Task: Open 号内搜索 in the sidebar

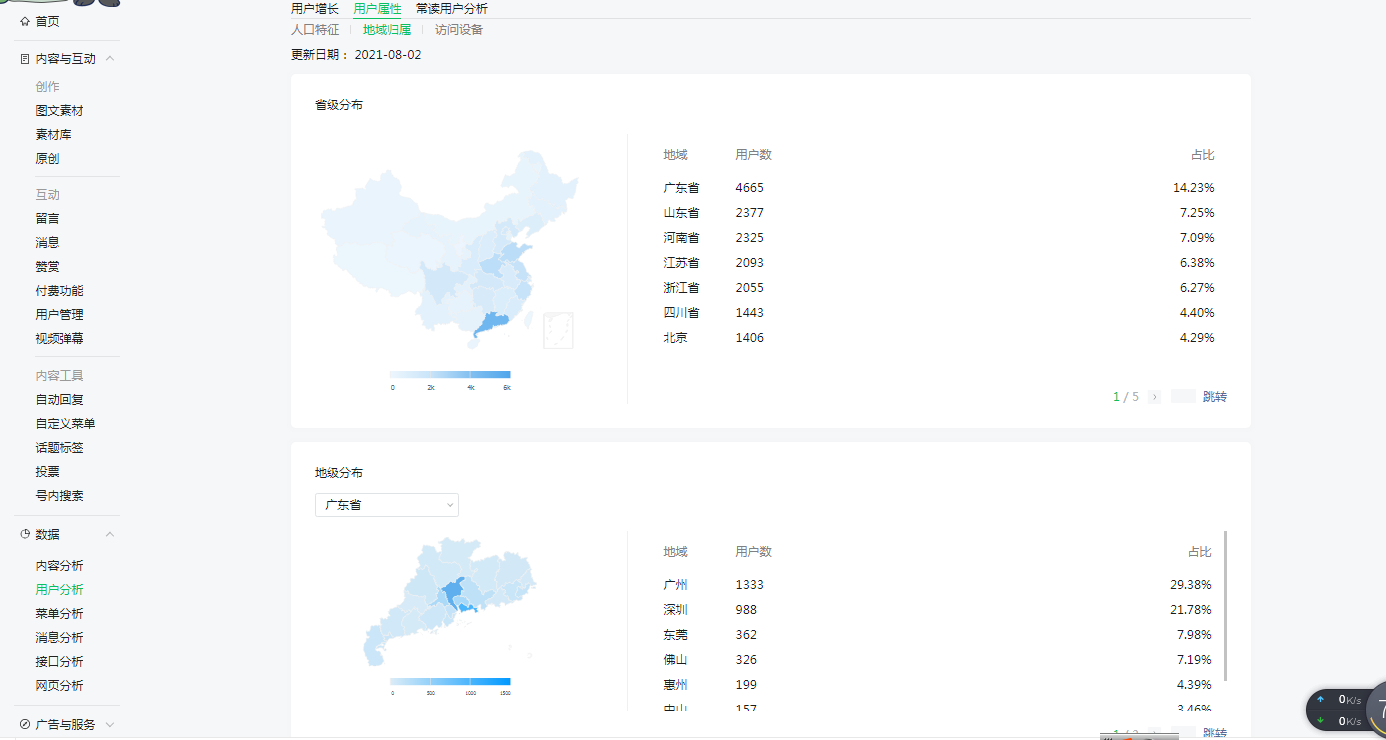Action: pos(59,496)
